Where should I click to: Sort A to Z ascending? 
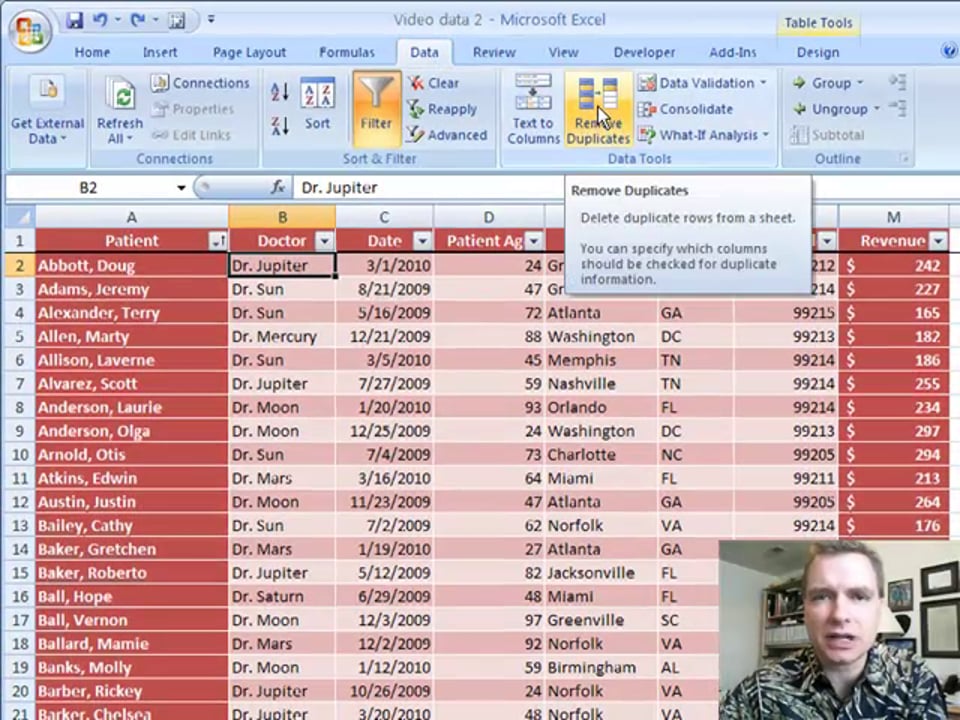280,92
